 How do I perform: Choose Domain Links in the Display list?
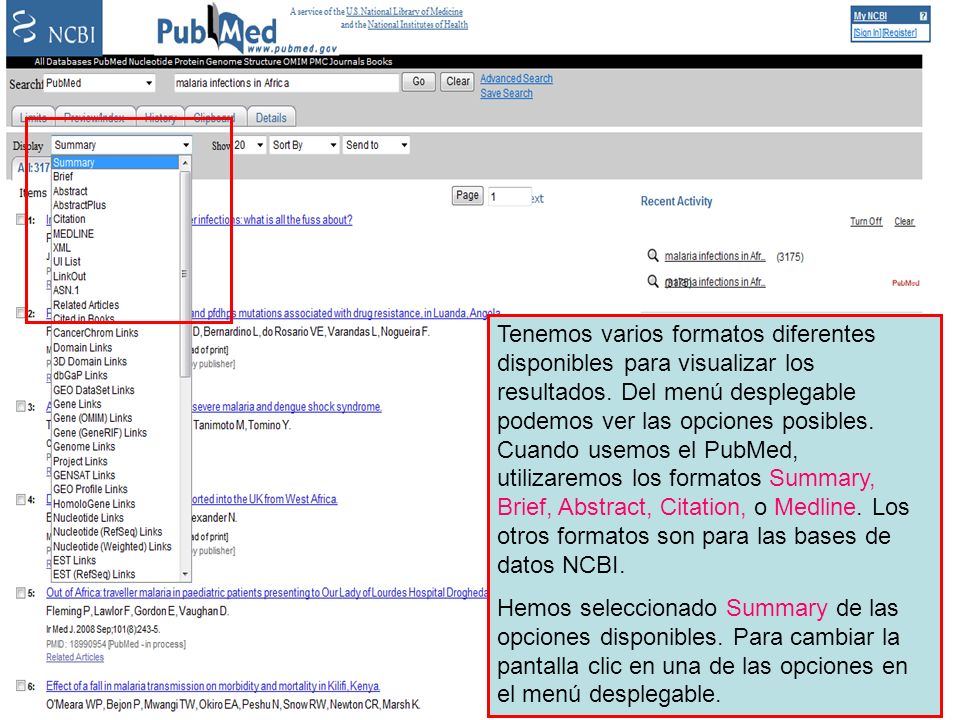click(115, 347)
